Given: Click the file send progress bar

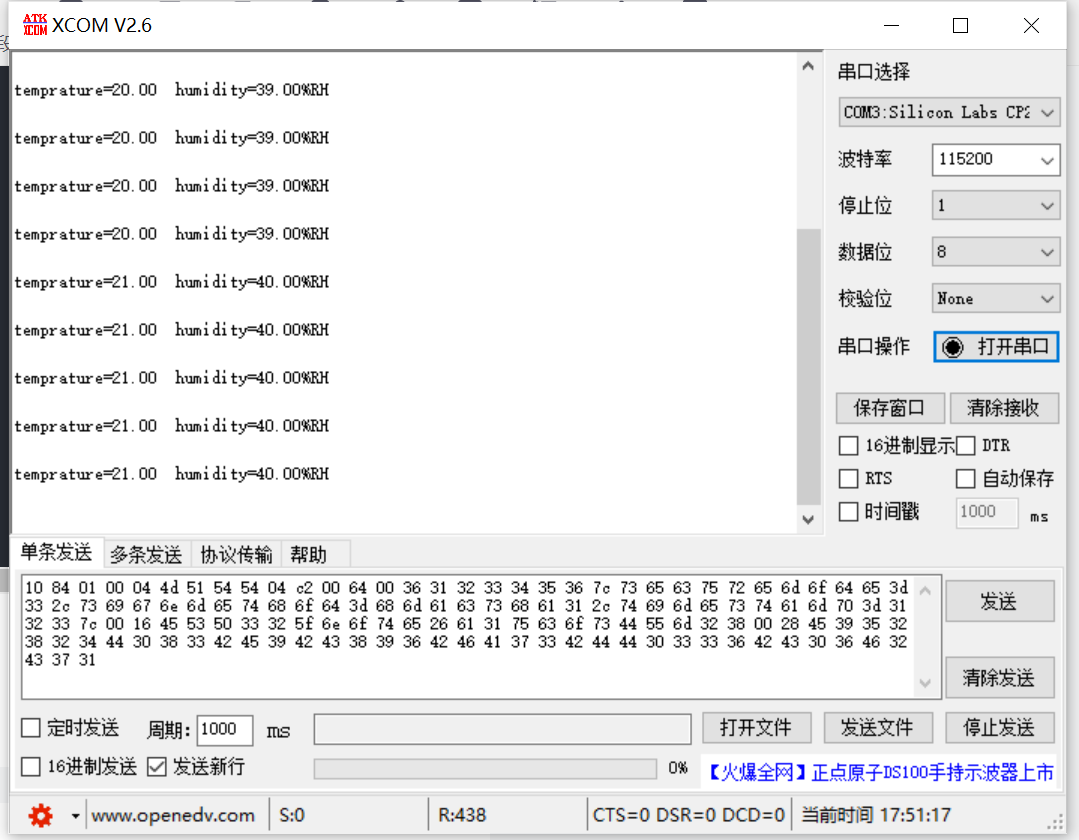Looking at the screenshot, I should 485,768.
